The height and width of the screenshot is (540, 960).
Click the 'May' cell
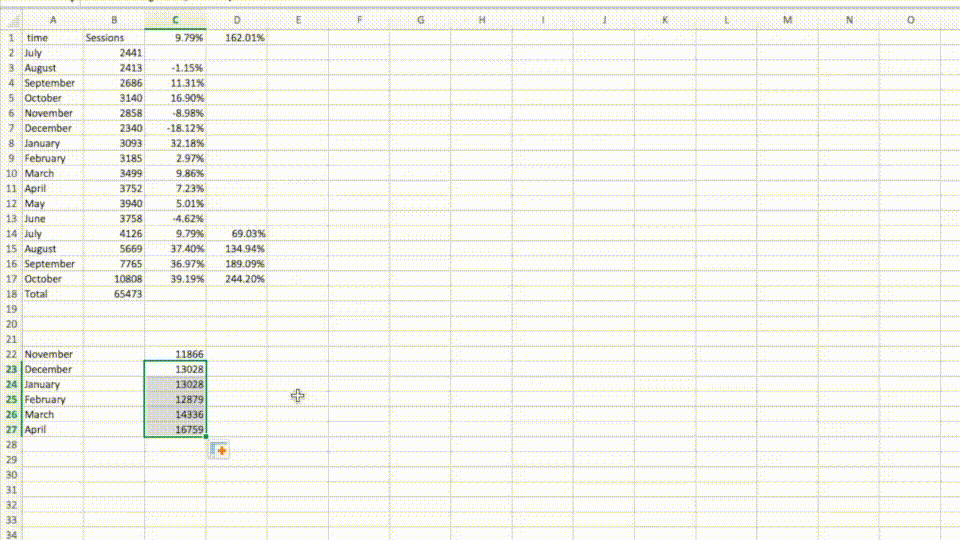(53, 203)
